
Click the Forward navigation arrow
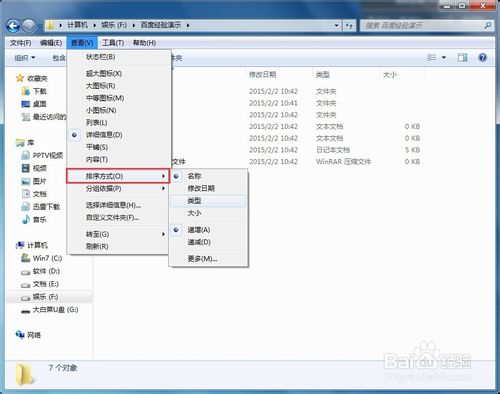tap(29, 26)
